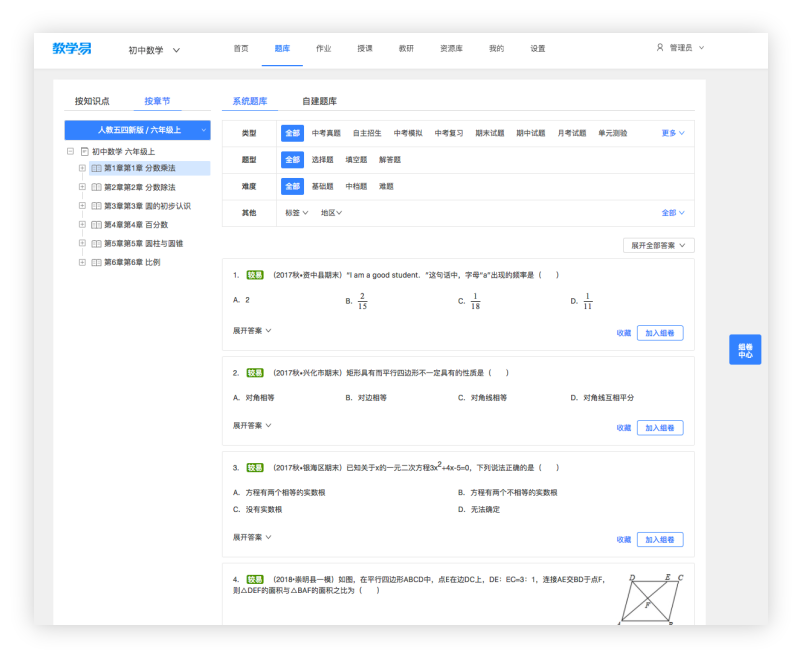Viewport: 802px width, 660px height.
Task: Click the textbook icon beside 第6章 比例
Action: [96, 262]
